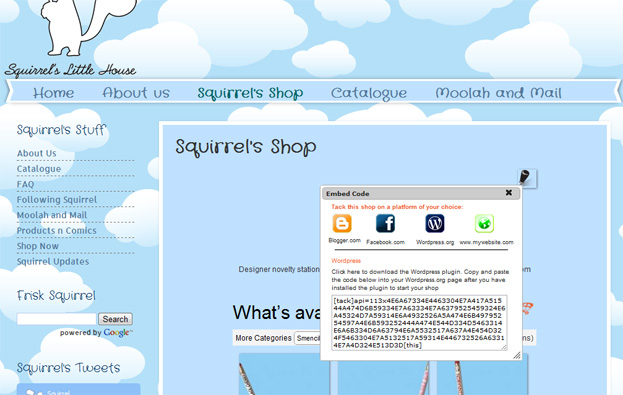The width and height of the screenshot is (623, 395).
Task: Click inside the embed code text area
Action: coord(419,323)
